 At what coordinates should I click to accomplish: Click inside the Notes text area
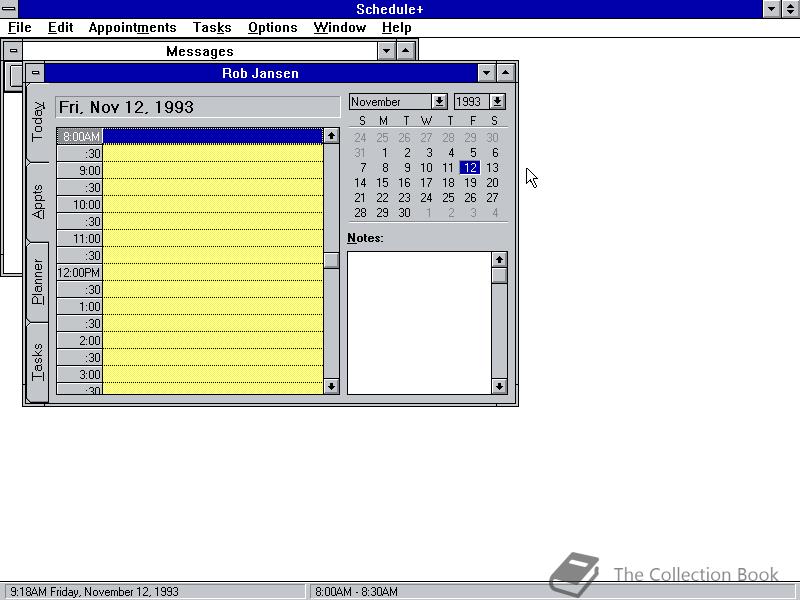click(419, 323)
